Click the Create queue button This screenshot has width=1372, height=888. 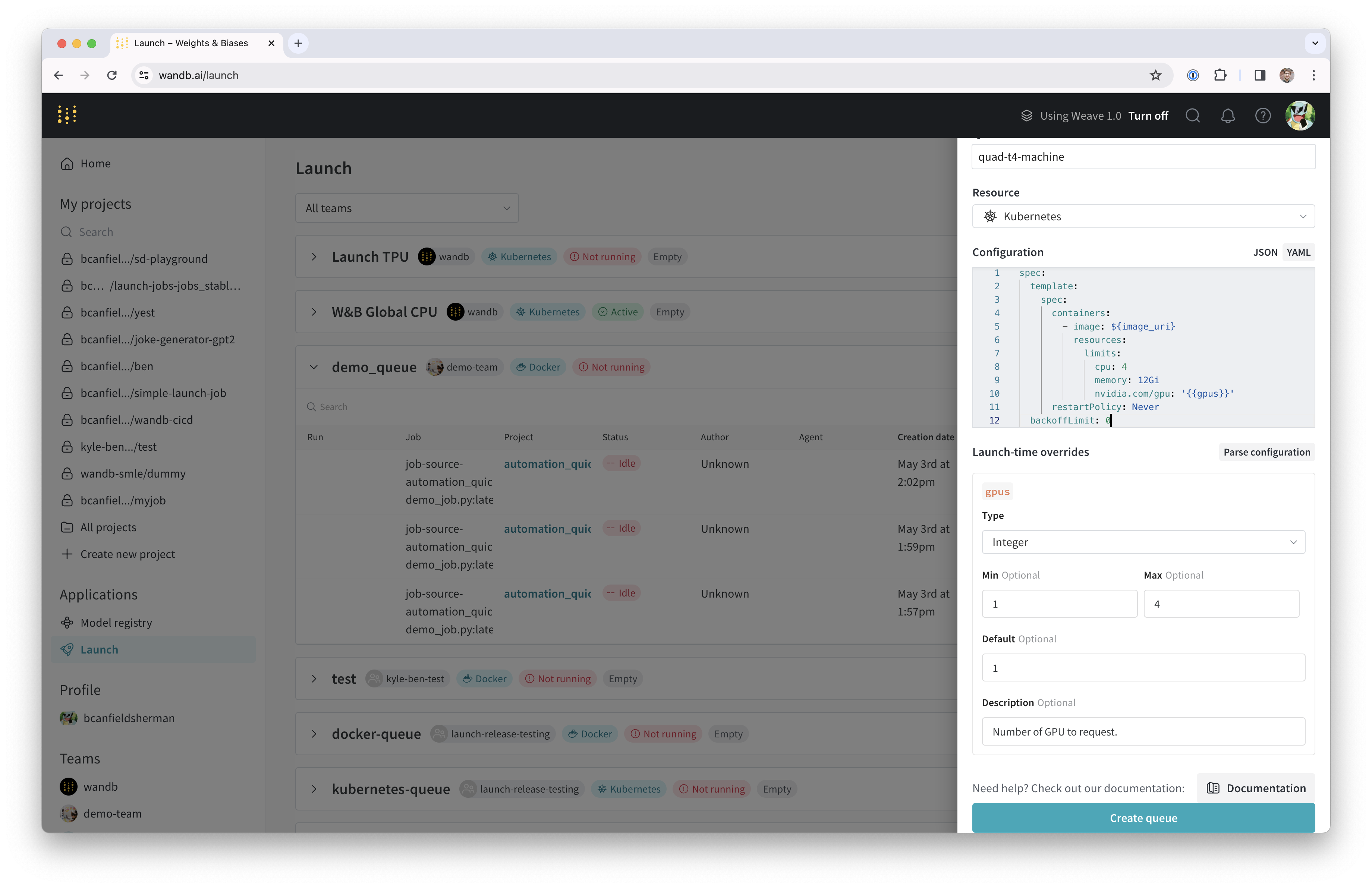(1143, 818)
